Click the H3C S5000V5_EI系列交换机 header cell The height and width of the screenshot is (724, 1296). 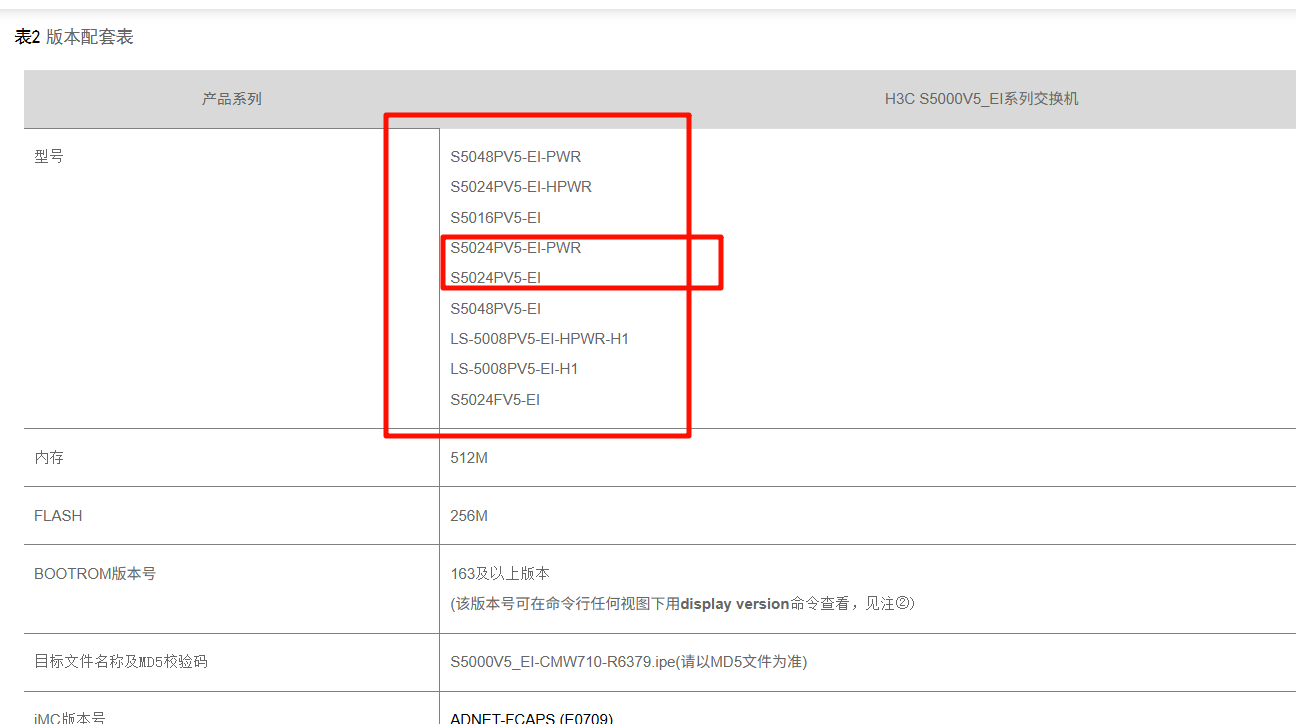point(981,99)
